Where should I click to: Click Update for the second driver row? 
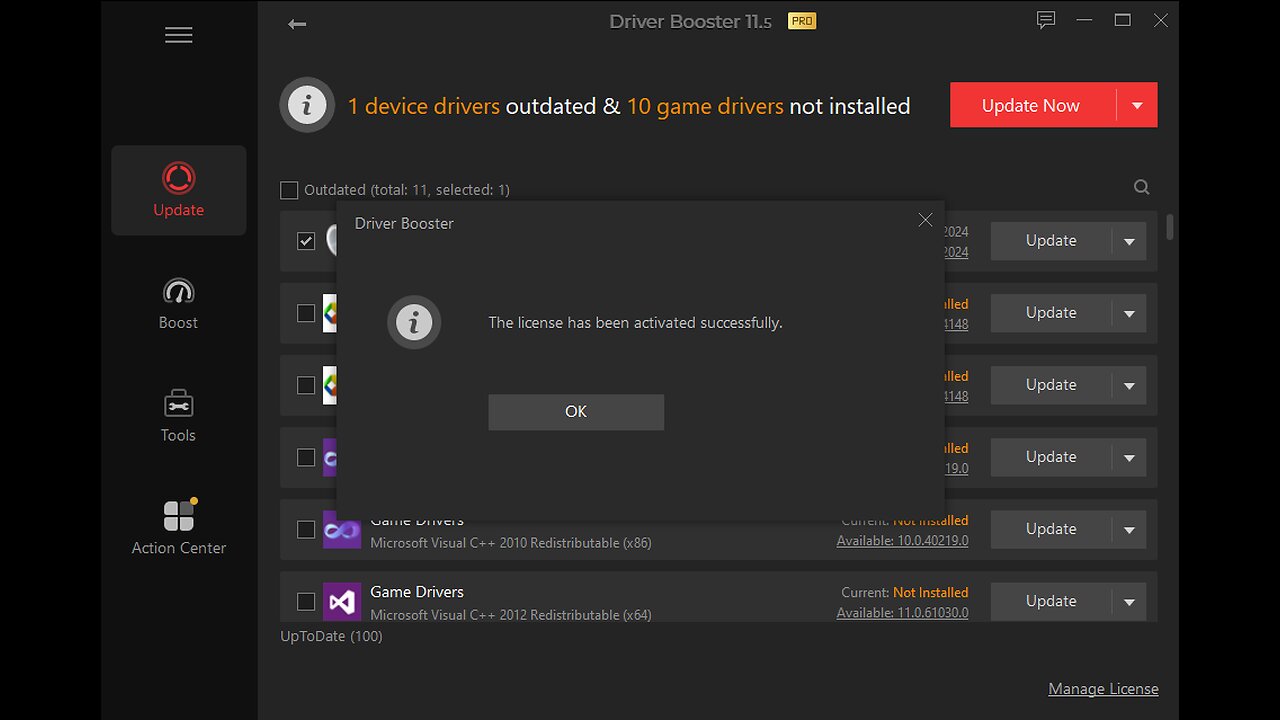click(x=1051, y=313)
